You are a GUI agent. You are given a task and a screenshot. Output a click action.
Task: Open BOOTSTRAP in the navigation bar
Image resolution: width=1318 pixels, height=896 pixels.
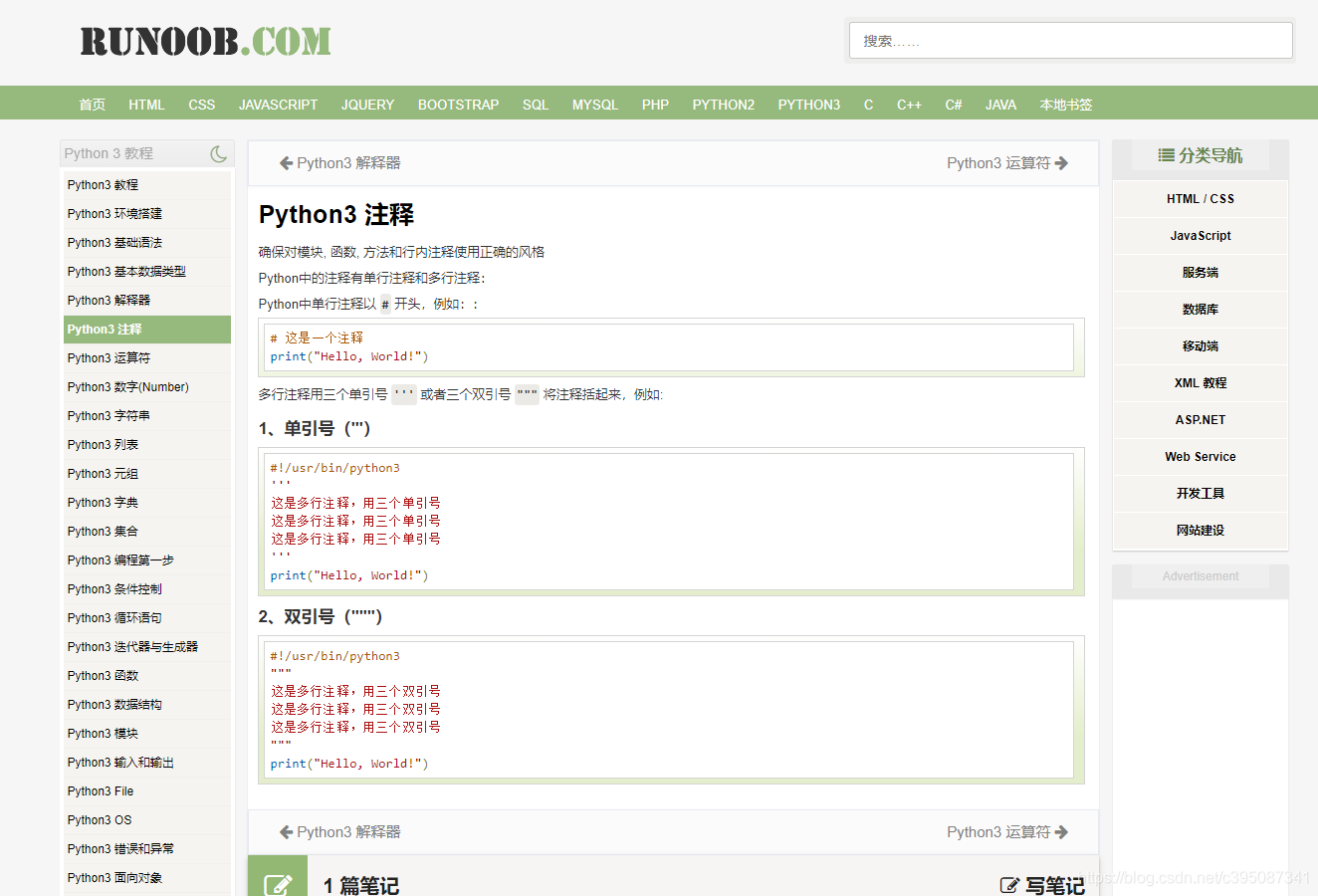(x=458, y=105)
